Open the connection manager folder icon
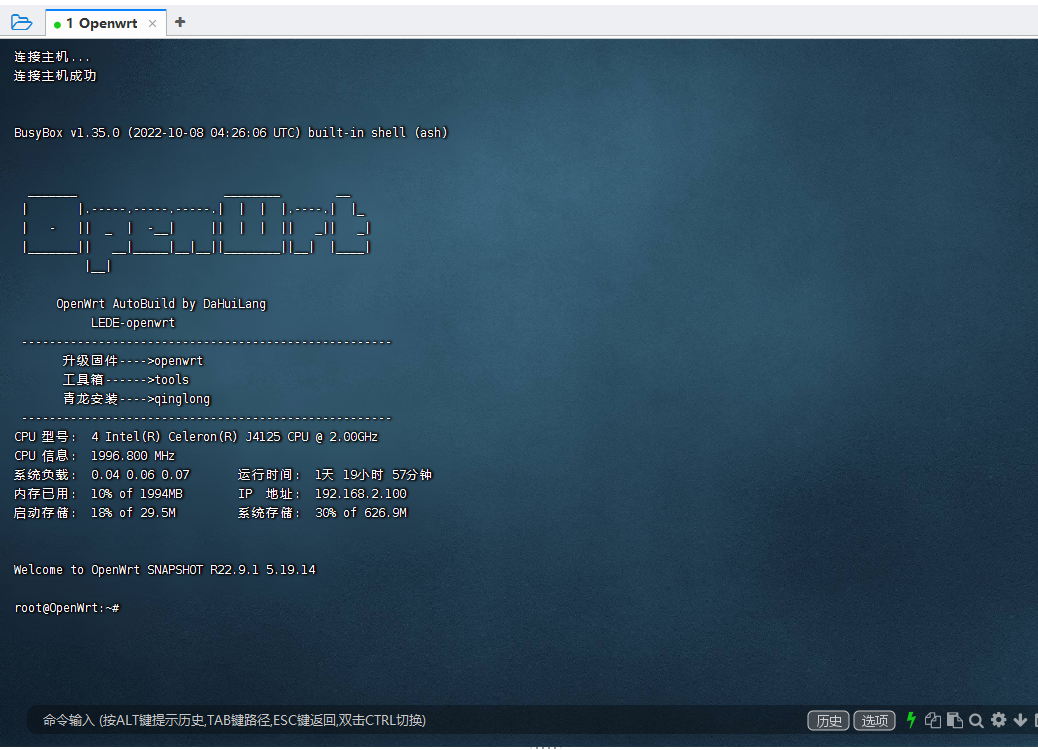The height and width of the screenshot is (750, 1038). pyautogui.click(x=22, y=22)
